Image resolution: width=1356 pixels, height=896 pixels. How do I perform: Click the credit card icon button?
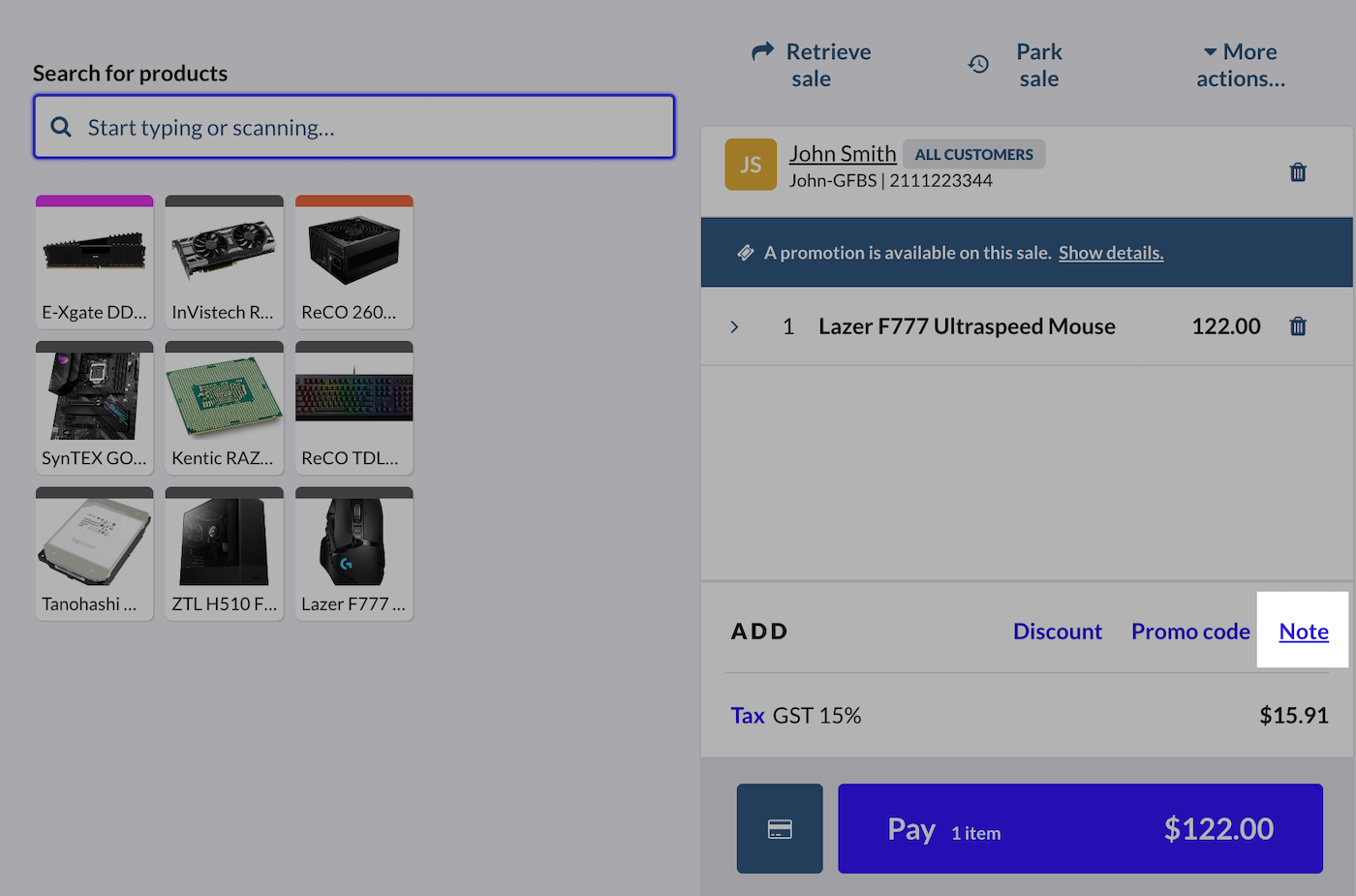click(780, 829)
